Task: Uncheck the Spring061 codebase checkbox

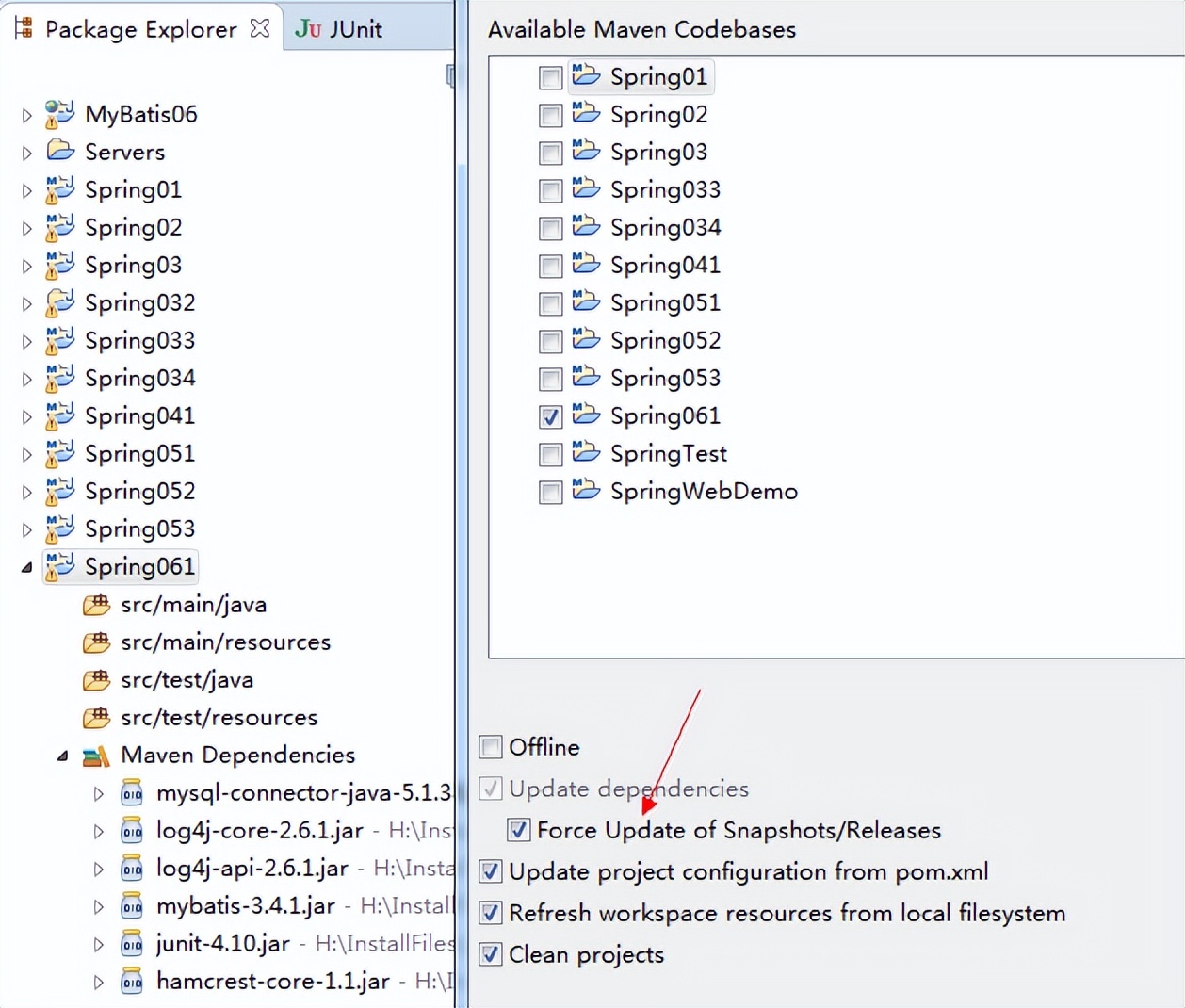Action: [551, 416]
